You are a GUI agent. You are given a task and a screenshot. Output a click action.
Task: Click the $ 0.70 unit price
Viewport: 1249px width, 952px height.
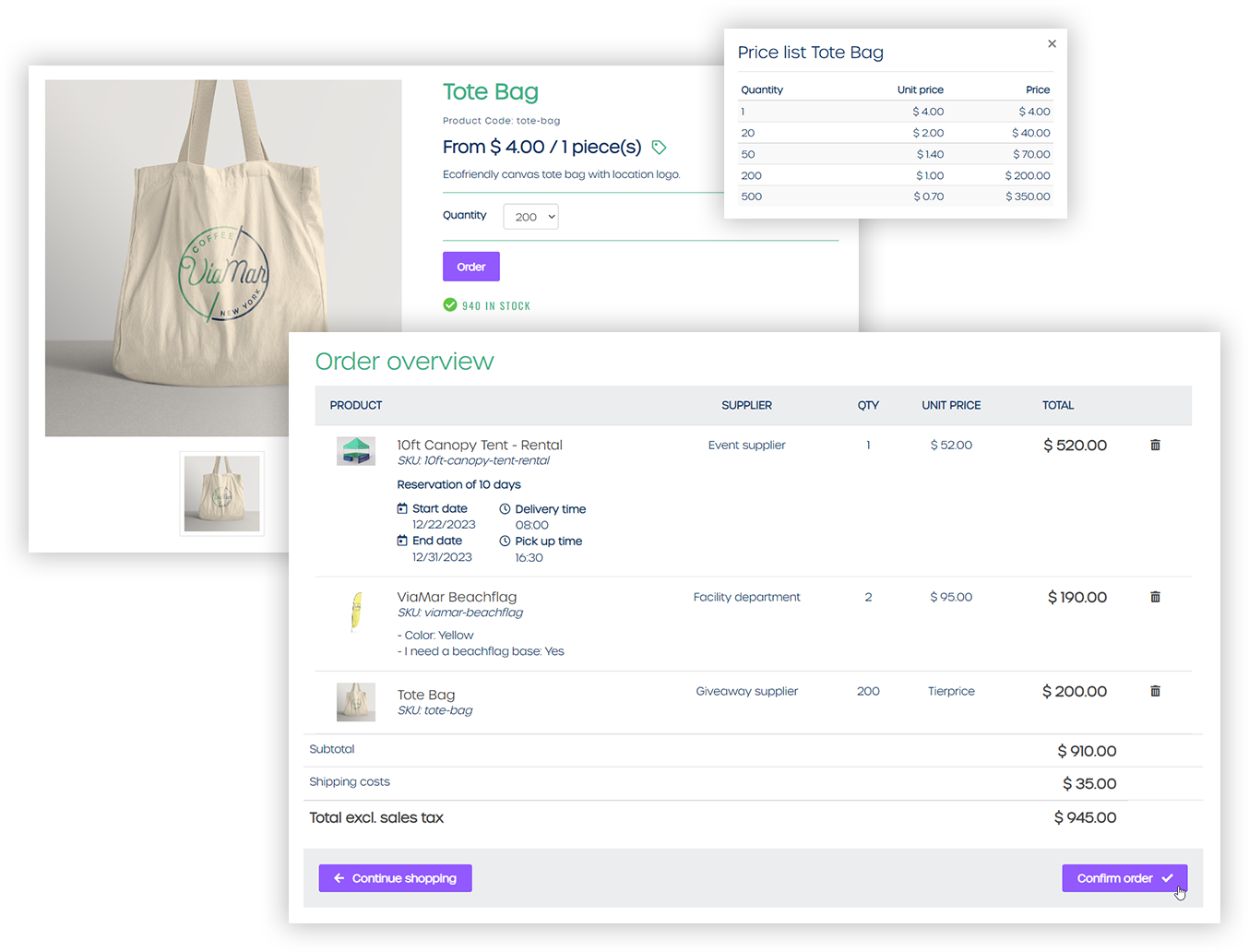(929, 196)
